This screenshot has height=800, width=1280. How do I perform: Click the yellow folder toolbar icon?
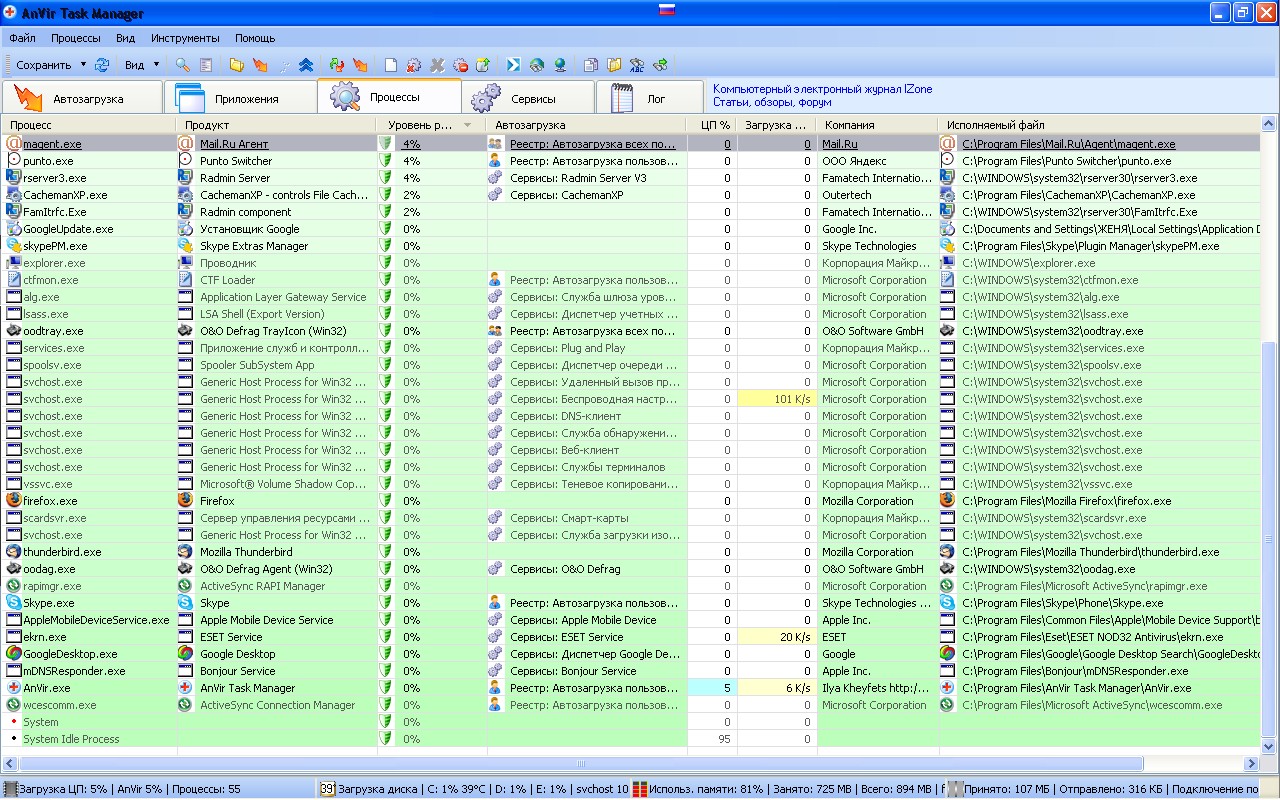237,65
